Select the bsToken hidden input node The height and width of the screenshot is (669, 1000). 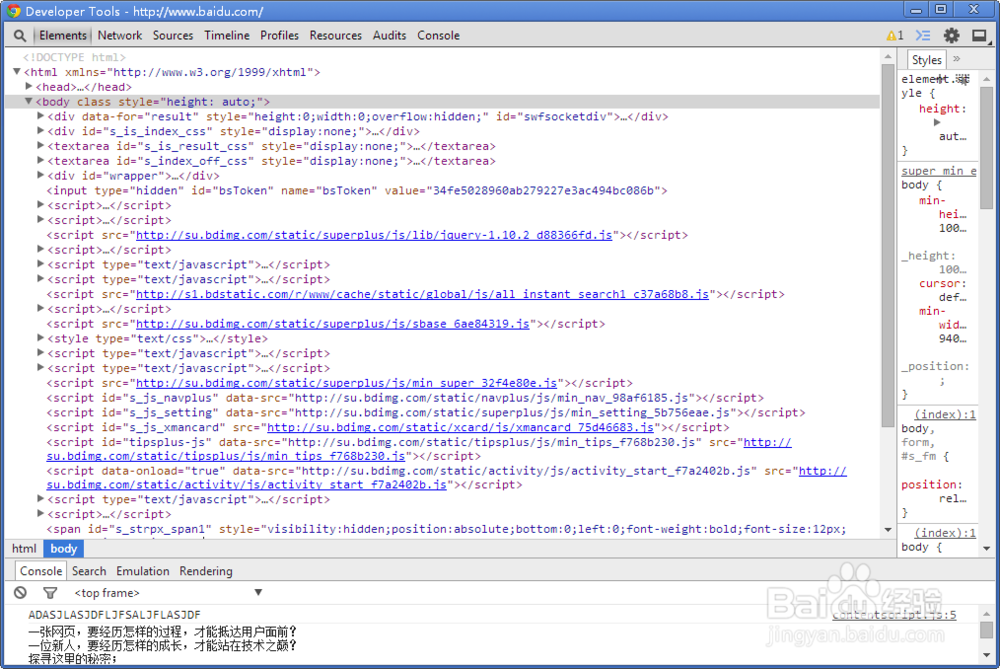point(357,190)
